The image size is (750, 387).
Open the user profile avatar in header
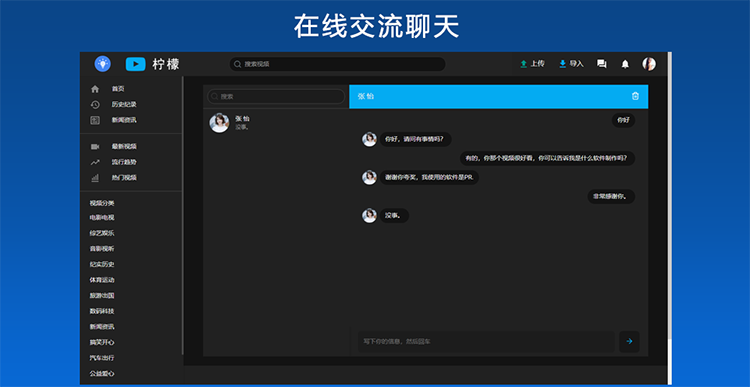649,64
